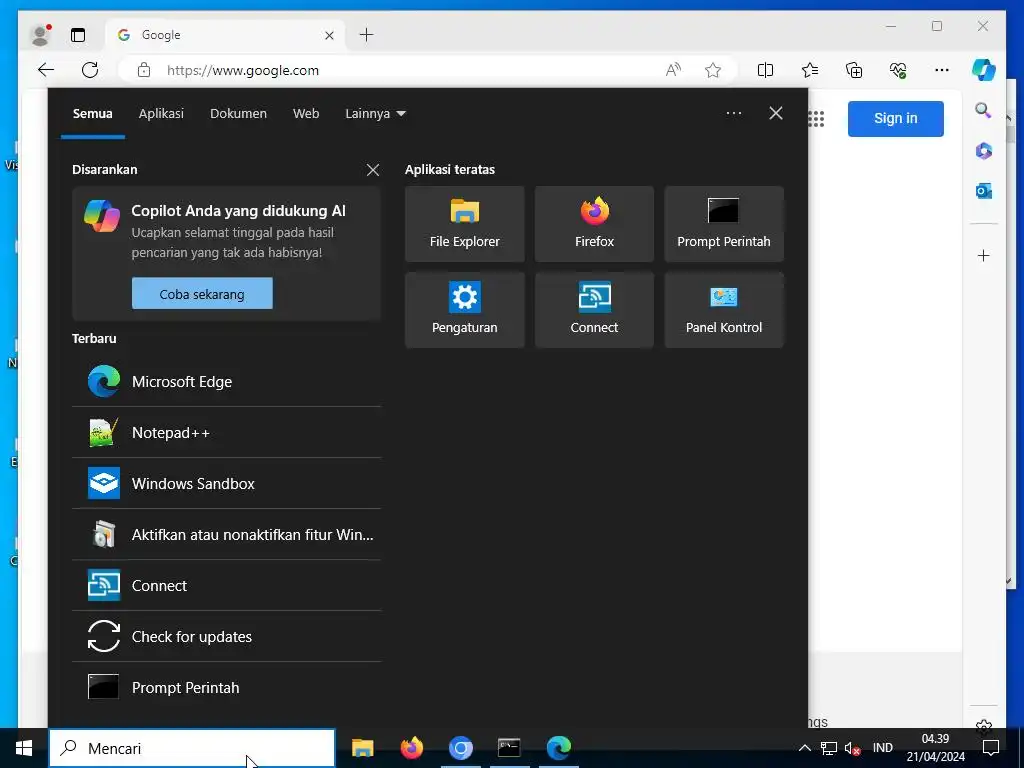Switch to Web search tab
This screenshot has width=1024, height=768.
pyautogui.click(x=306, y=114)
